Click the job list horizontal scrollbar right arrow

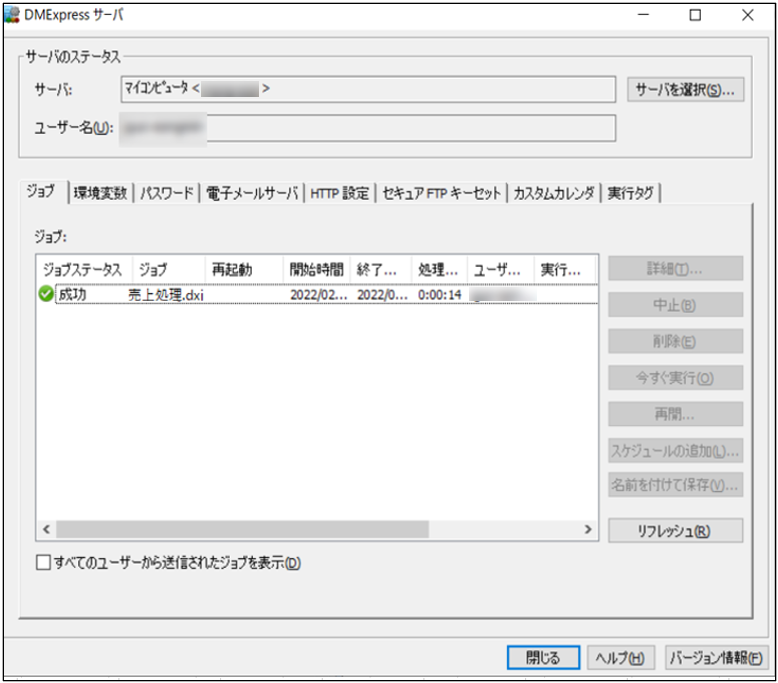click(x=590, y=529)
